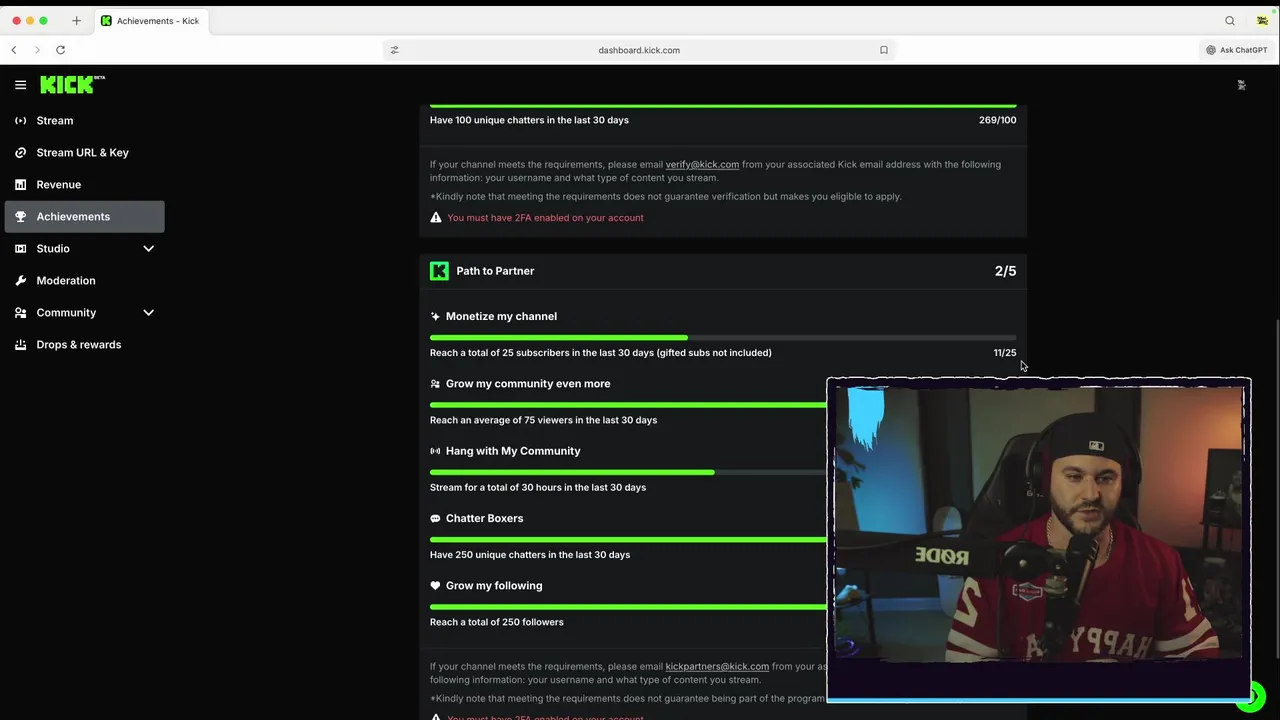Click the Moderation wrench icon

(x=20, y=281)
